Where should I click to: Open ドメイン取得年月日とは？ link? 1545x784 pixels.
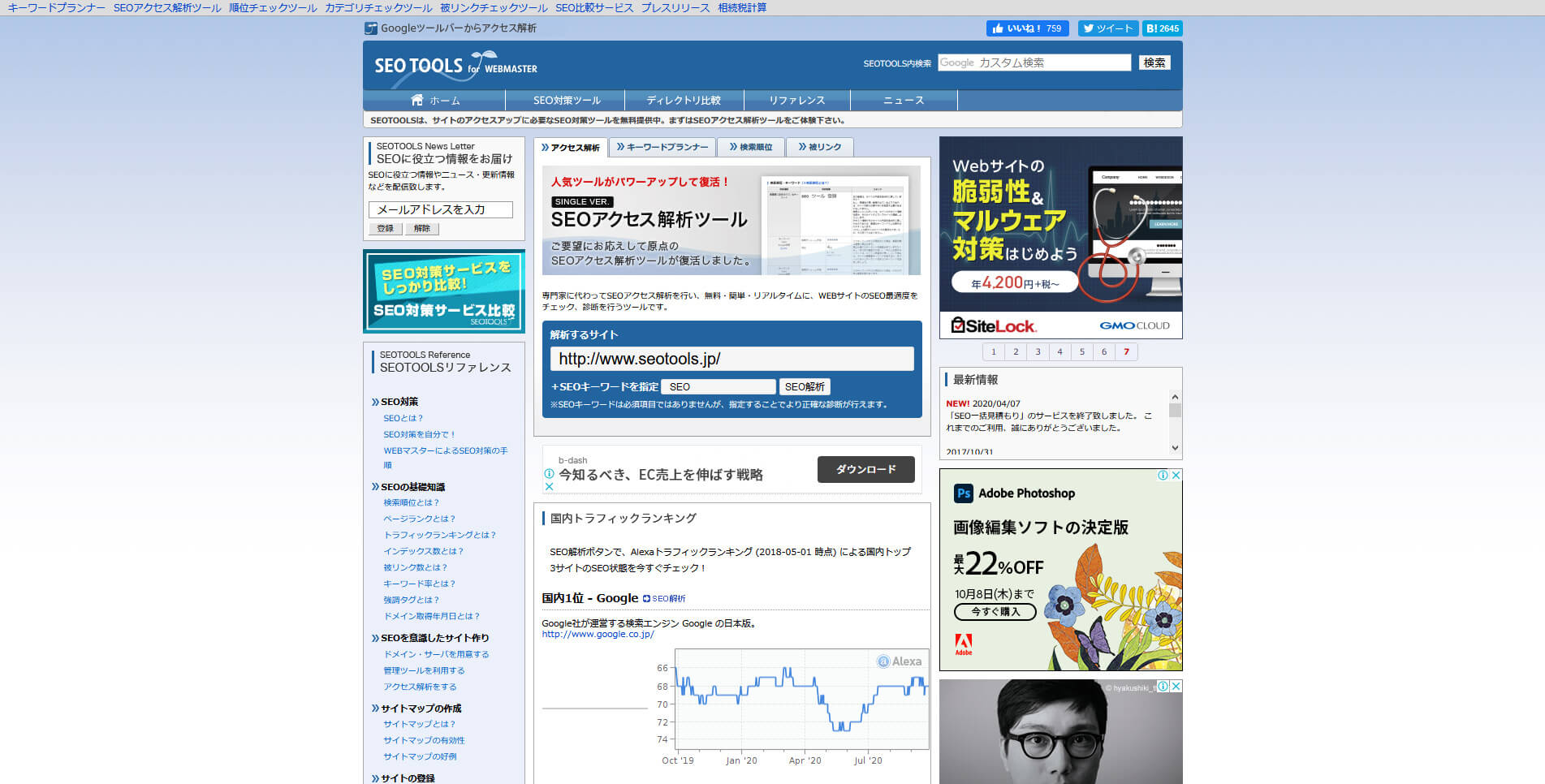click(x=432, y=617)
